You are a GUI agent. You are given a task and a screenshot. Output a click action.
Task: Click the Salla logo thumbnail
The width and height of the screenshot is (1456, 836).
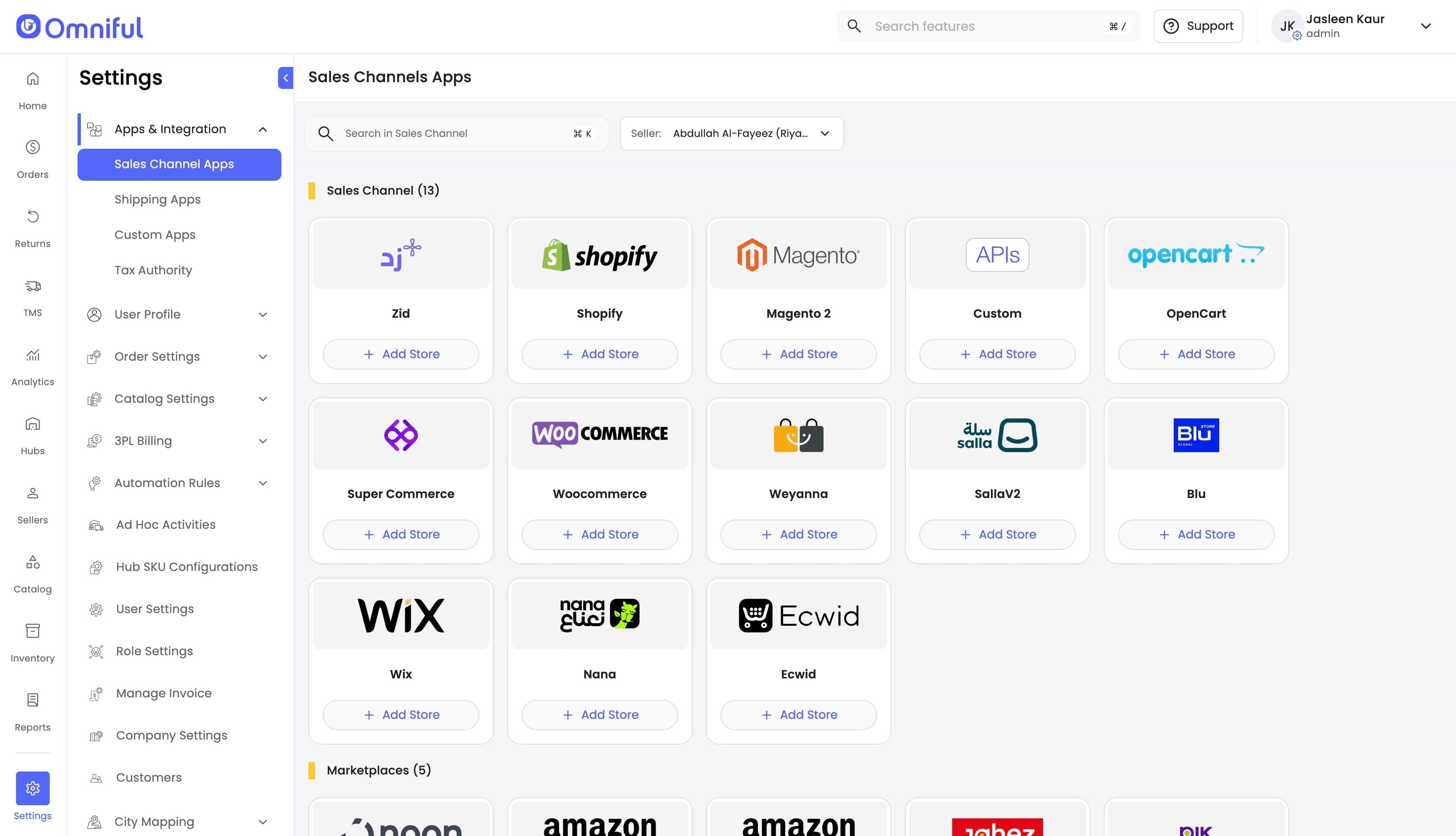point(998,435)
